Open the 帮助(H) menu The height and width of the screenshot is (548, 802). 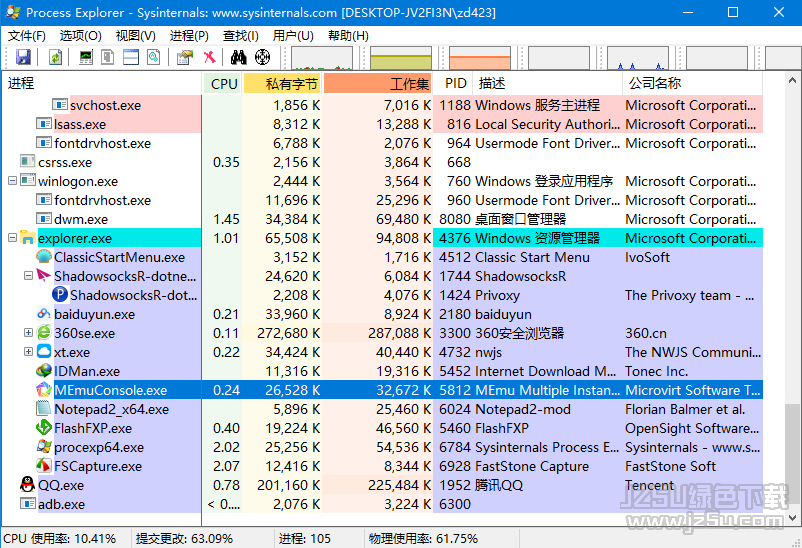point(348,36)
